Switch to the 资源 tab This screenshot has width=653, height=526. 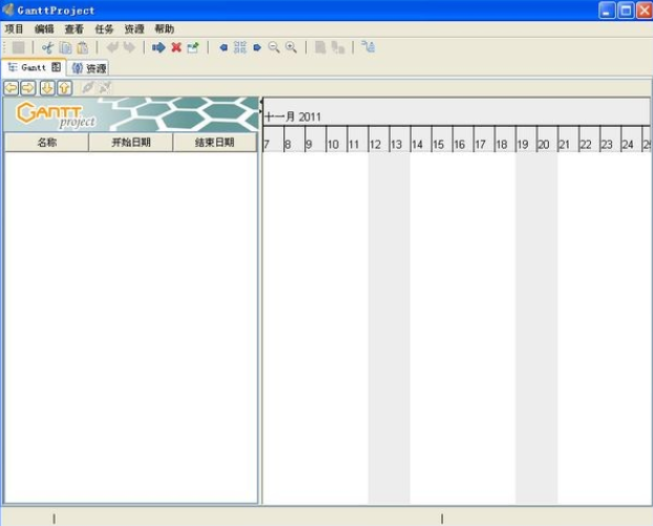pyautogui.click(x=89, y=68)
